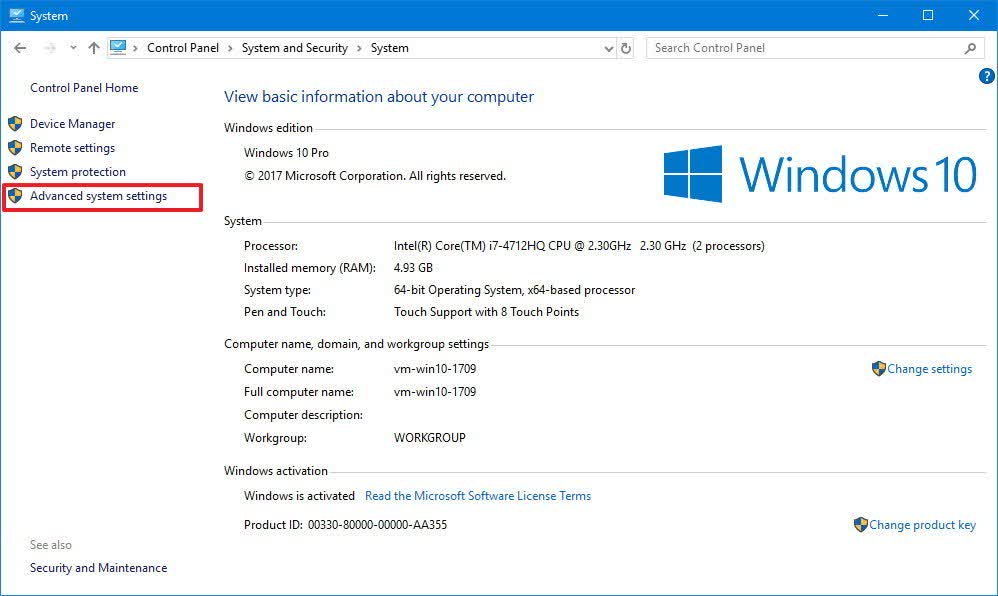Click the View basic information heading

[379, 97]
